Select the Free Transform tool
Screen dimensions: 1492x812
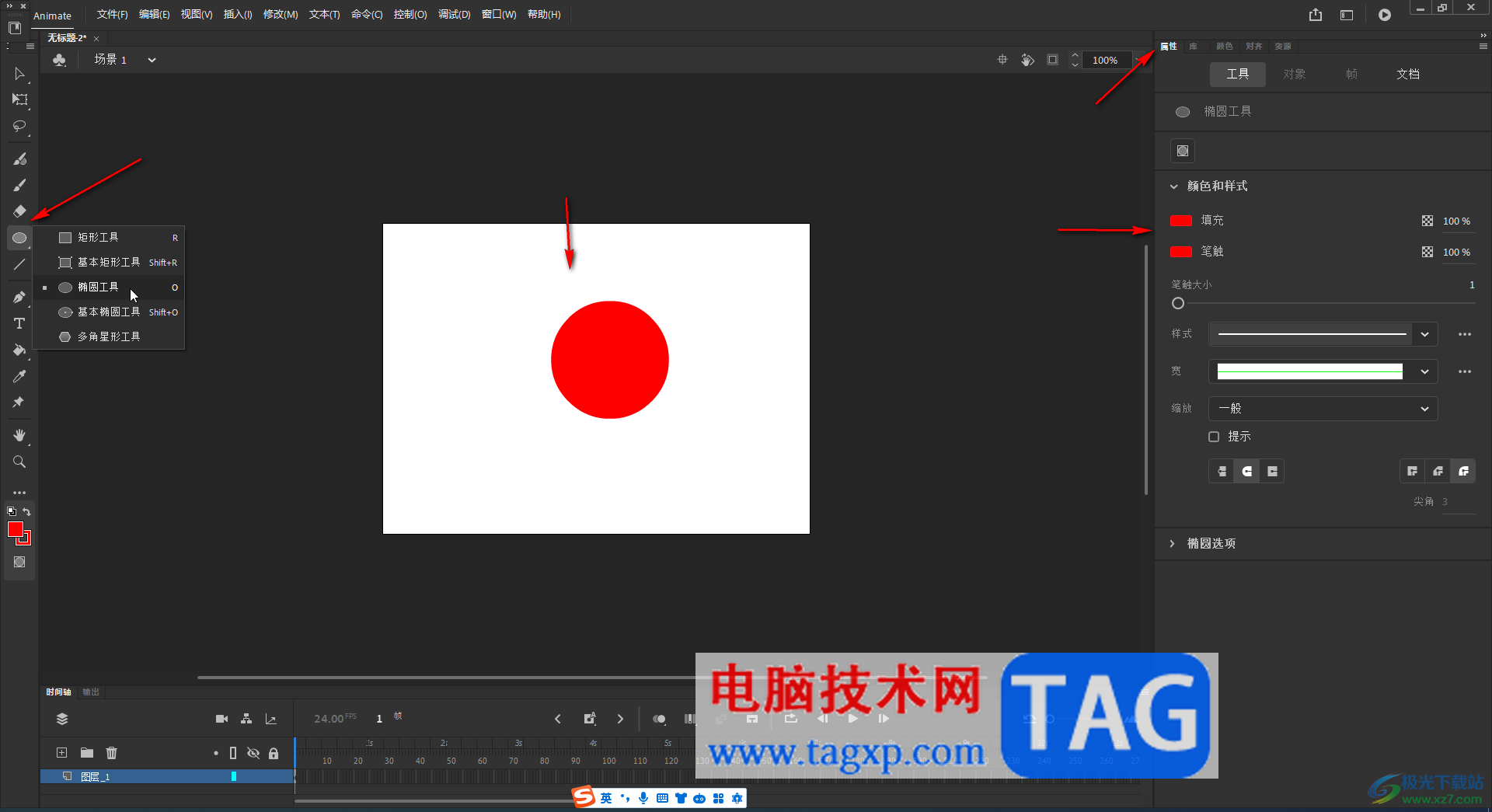click(19, 99)
